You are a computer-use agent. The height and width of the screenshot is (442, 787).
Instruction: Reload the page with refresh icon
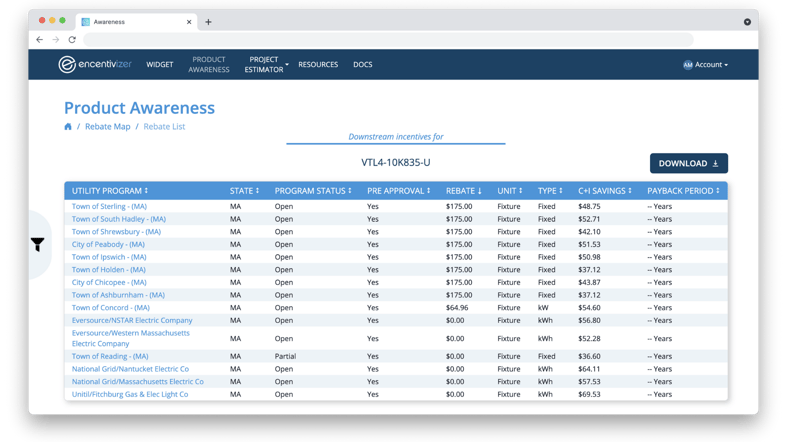point(72,40)
